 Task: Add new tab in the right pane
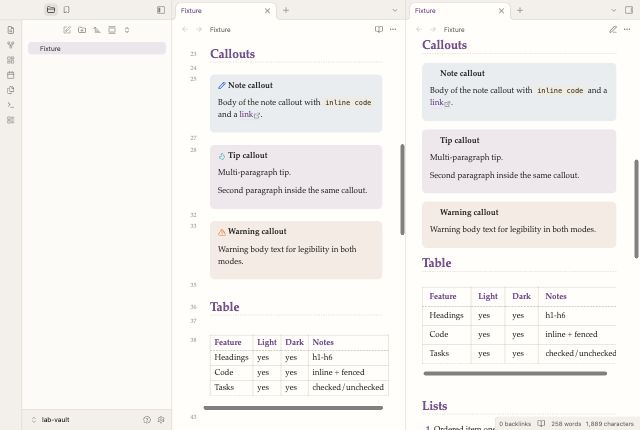click(x=520, y=11)
